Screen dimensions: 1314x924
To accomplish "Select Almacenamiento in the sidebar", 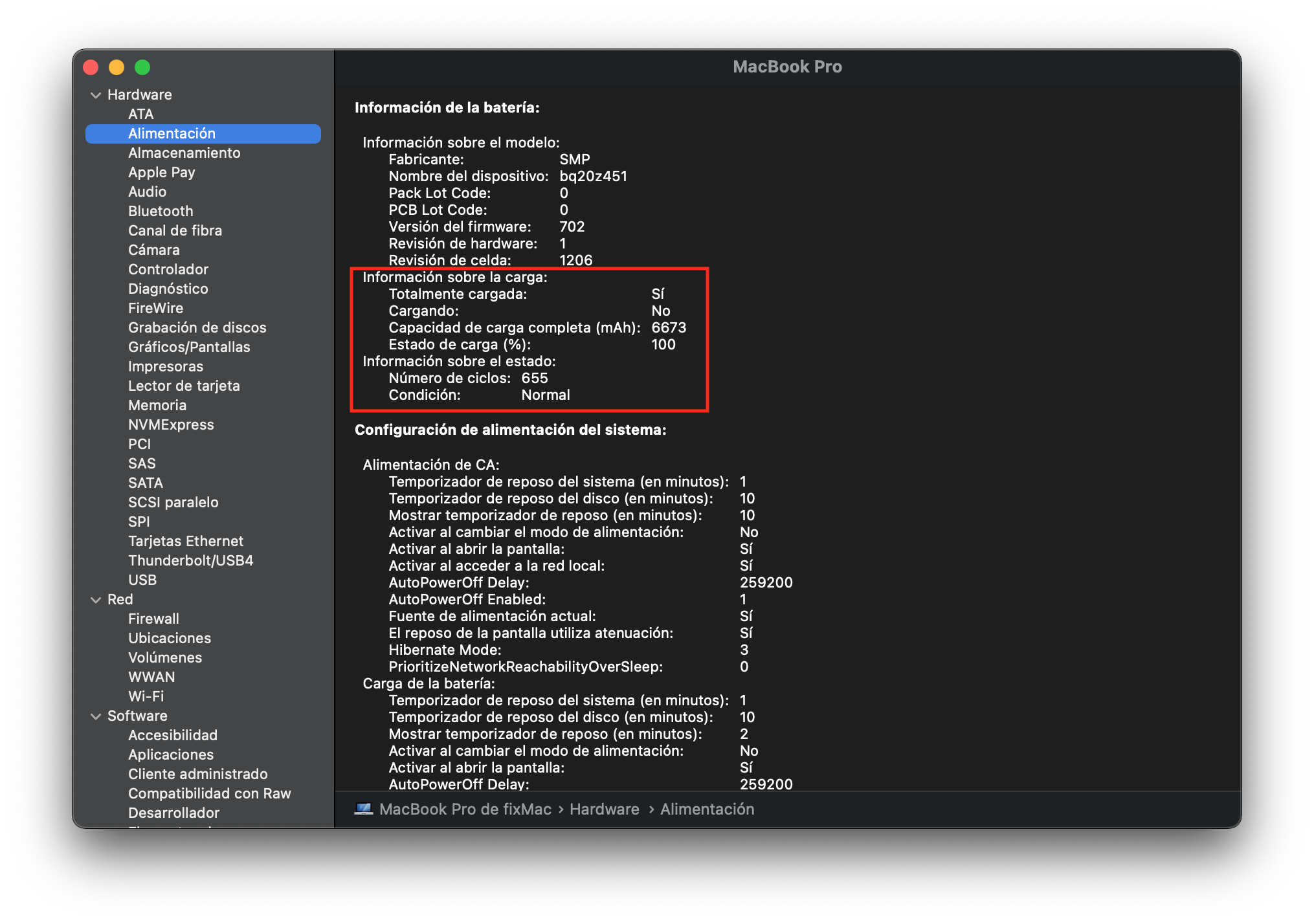I will [185, 153].
